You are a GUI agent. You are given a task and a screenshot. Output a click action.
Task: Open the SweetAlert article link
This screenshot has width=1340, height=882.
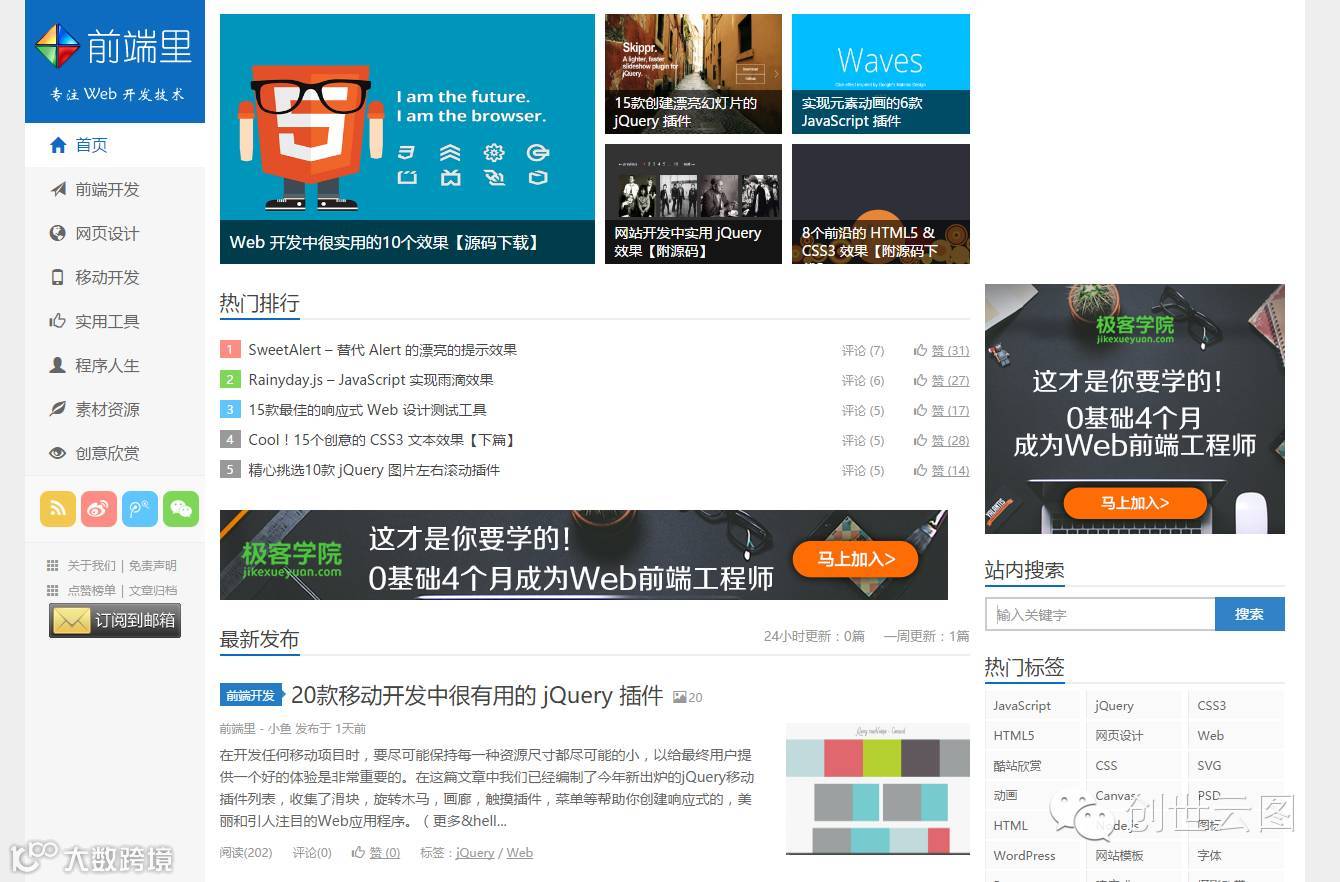382,350
